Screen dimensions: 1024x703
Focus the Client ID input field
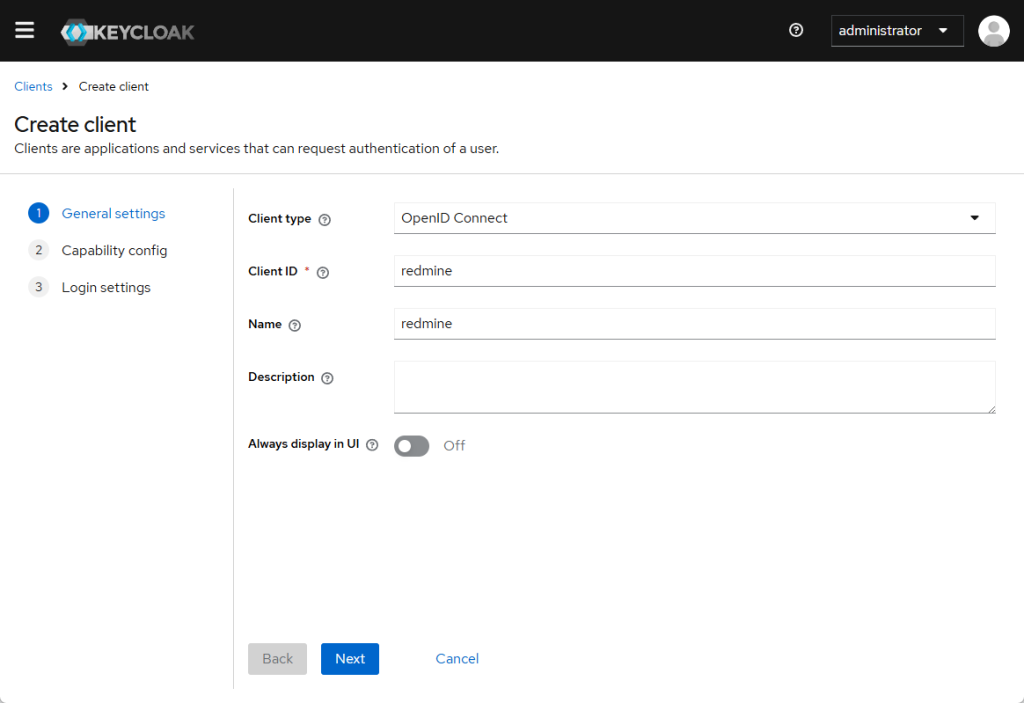(x=694, y=271)
